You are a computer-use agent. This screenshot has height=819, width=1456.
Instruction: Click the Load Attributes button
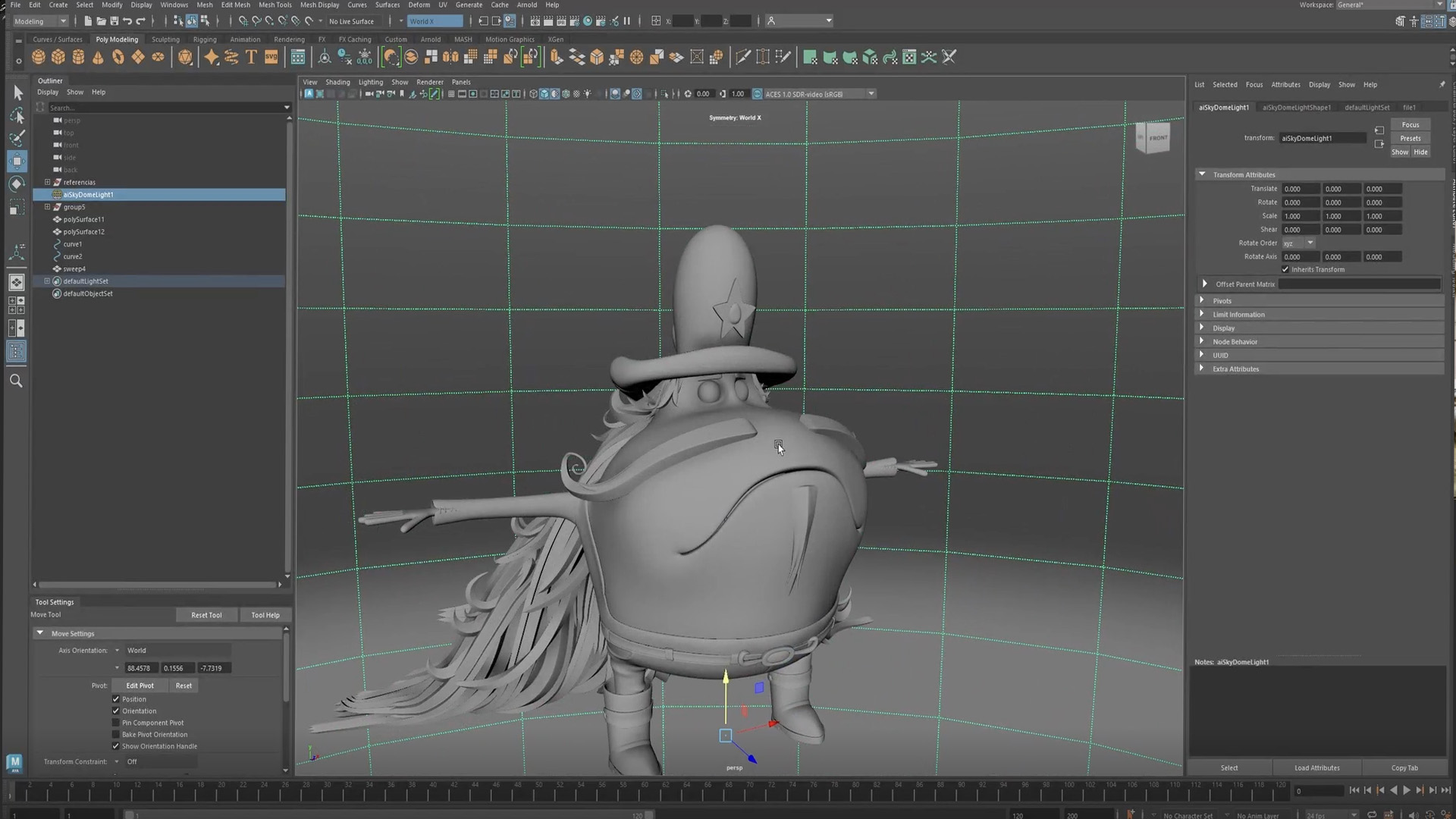pos(1316,767)
